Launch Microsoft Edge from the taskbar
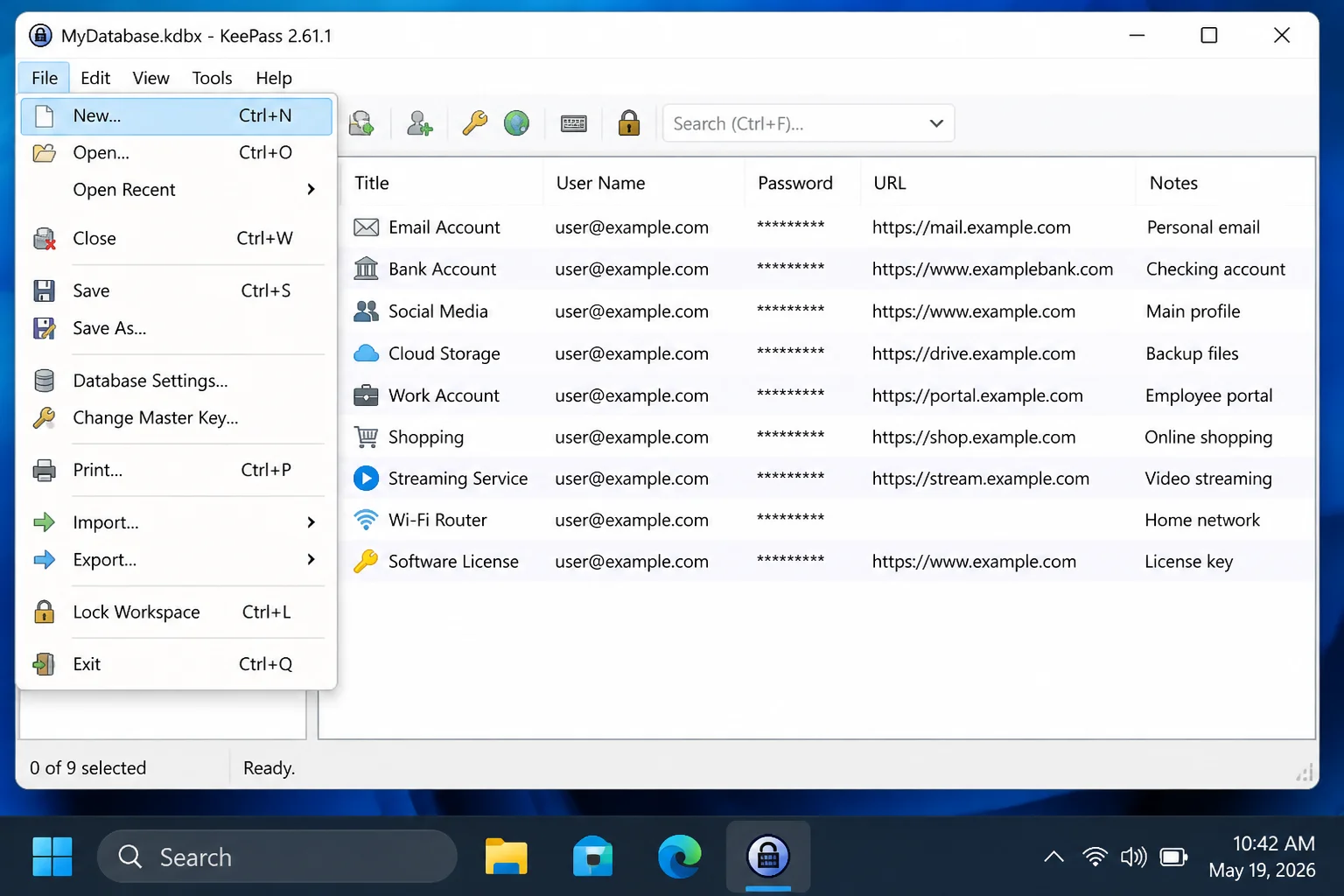This screenshot has height=896, width=1344. (680, 857)
